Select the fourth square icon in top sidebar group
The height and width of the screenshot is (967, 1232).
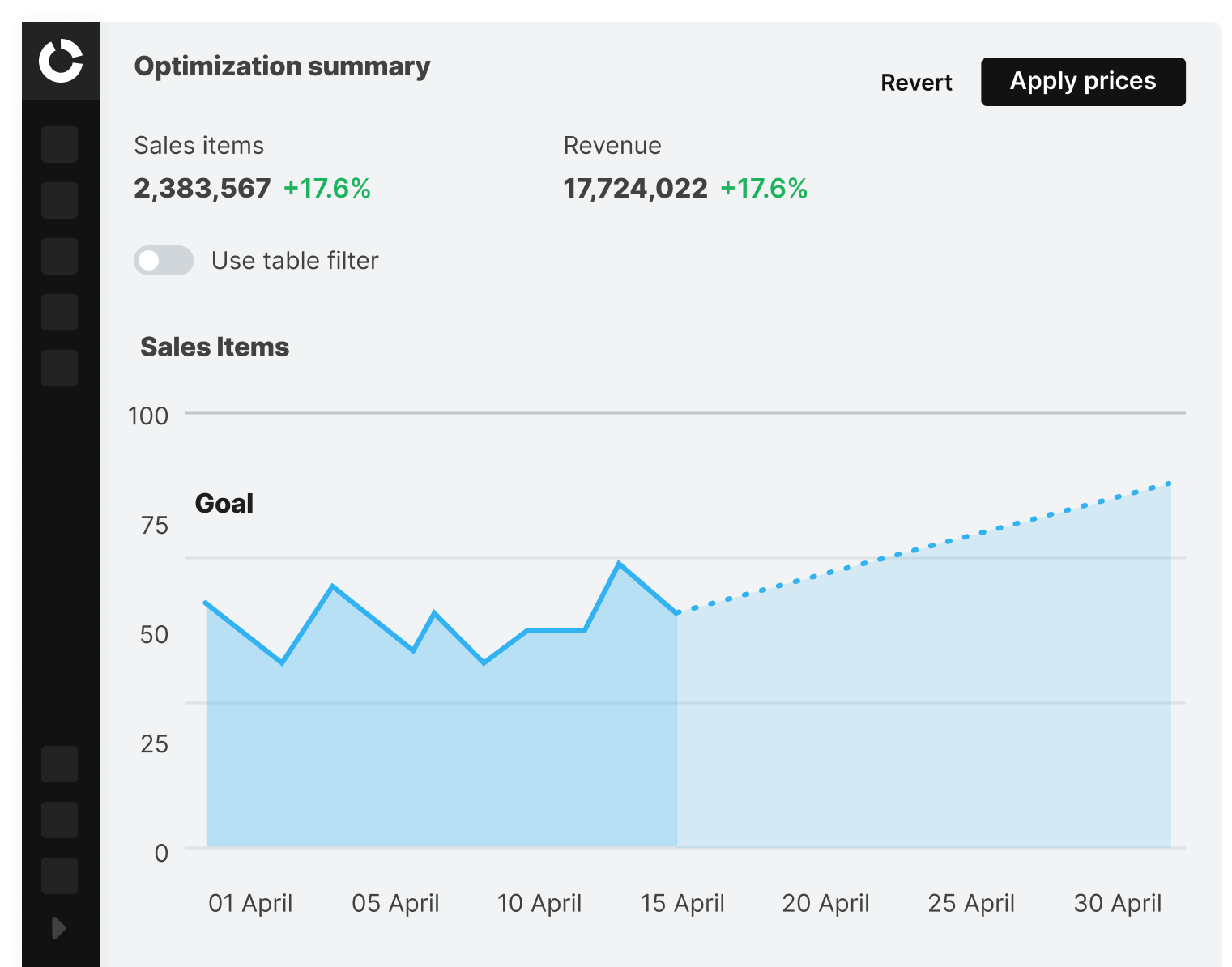59,313
